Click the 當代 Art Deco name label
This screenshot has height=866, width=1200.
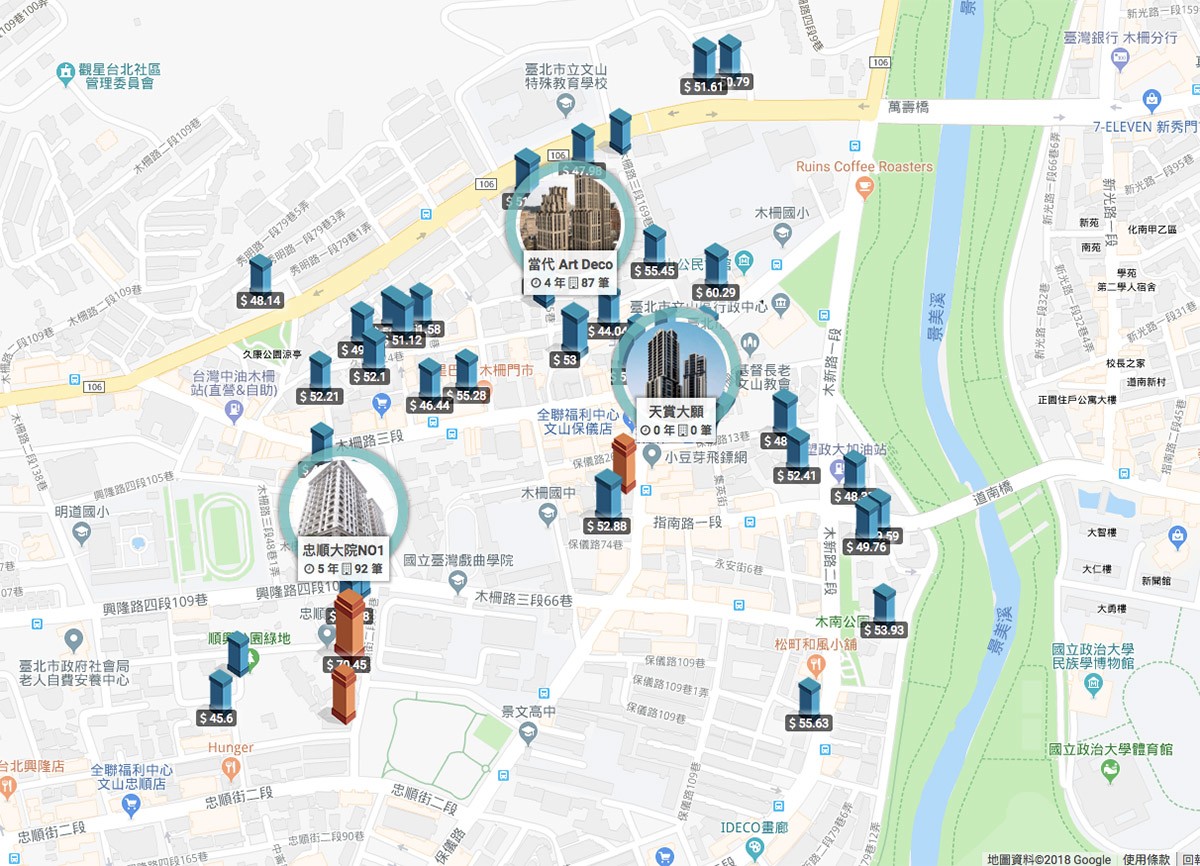click(570, 265)
